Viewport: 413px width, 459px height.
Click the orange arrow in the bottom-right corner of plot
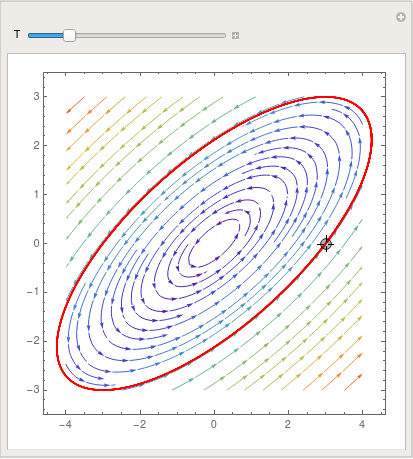tap(353, 382)
